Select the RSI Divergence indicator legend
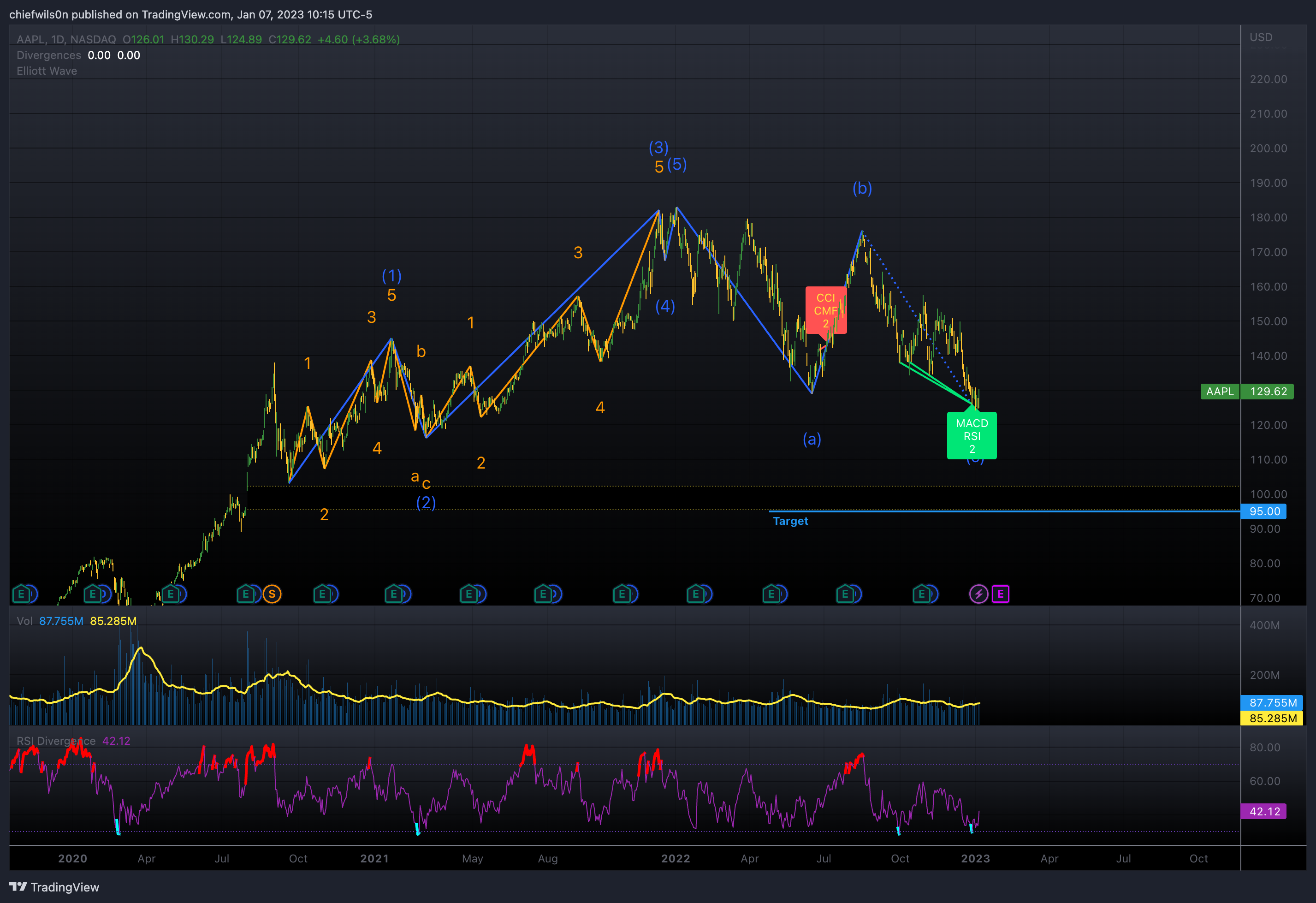This screenshot has width=1316, height=903. [x=56, y=741]
